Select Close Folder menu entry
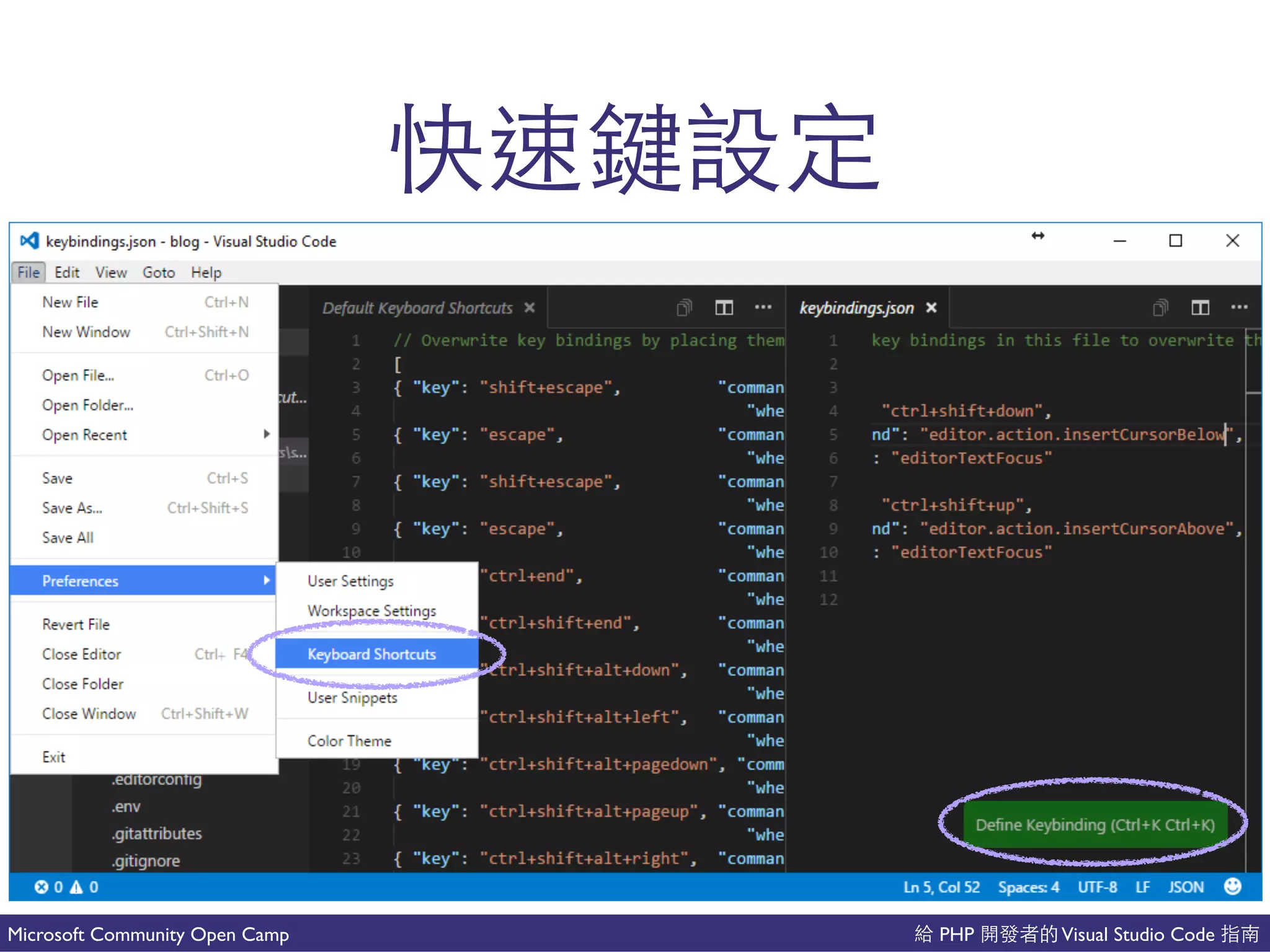Viewport: 1270px width, 952px height. pyautogui.click(x=144, y=684)
